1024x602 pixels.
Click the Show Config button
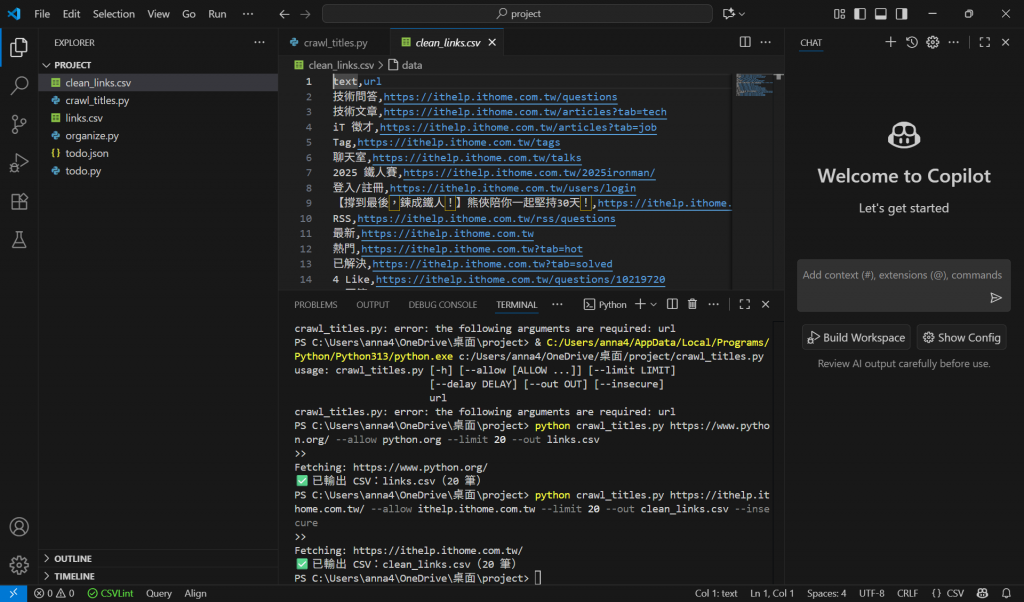point(961,338)
